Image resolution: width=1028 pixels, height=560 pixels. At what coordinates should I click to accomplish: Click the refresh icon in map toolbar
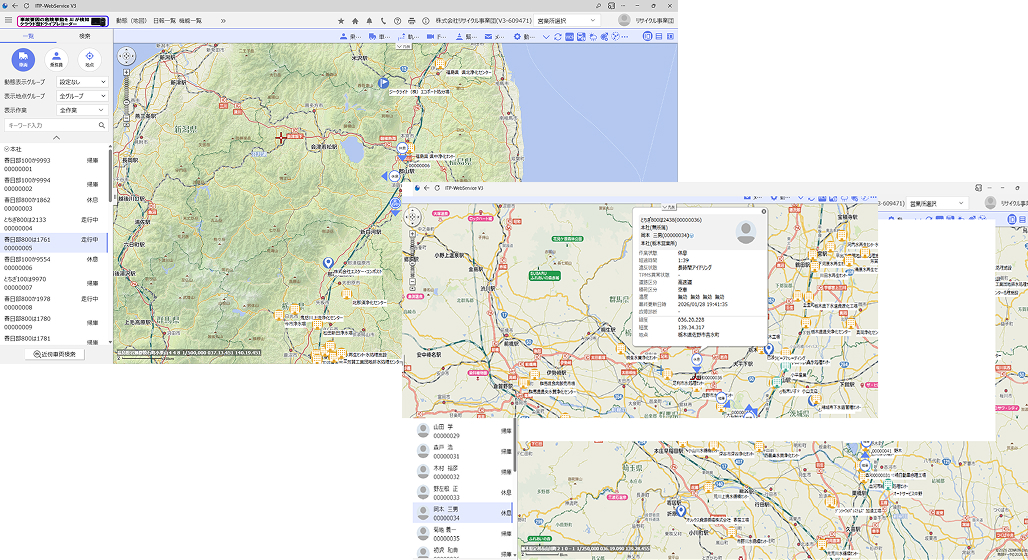[558, 37]
